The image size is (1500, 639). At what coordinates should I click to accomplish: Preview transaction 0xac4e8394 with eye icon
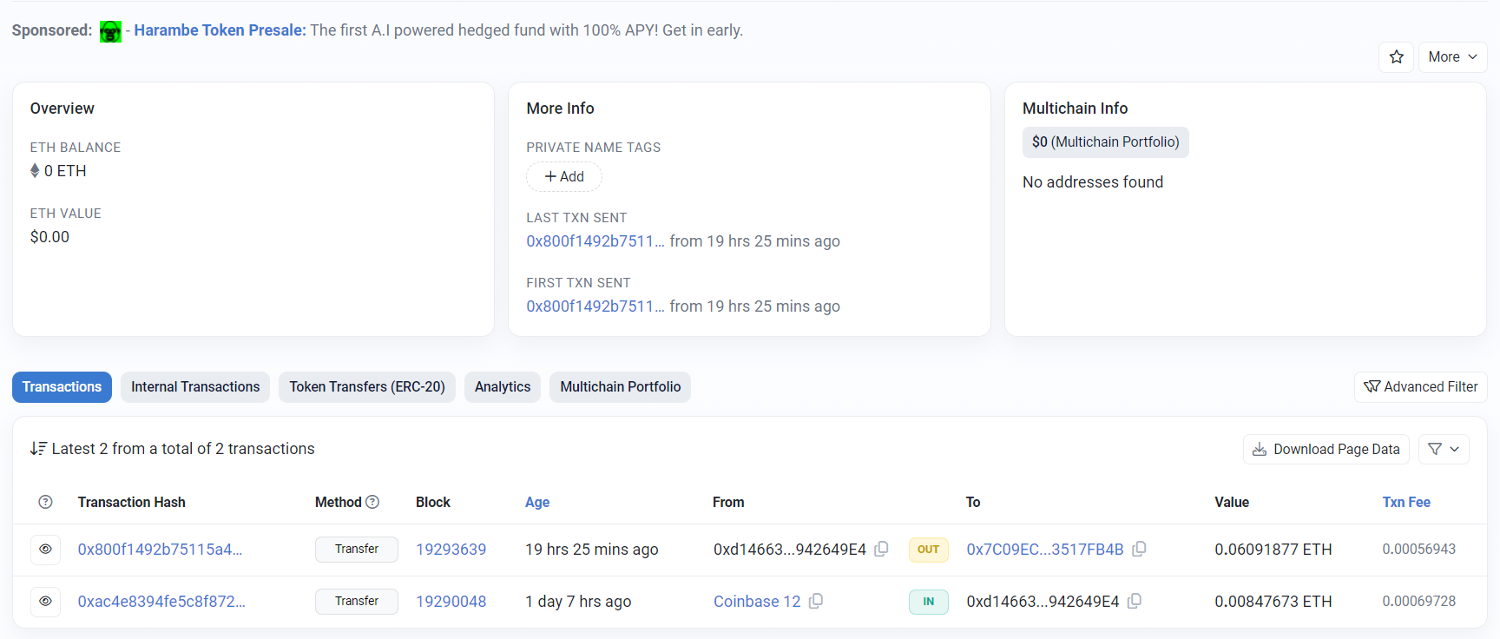45,601
